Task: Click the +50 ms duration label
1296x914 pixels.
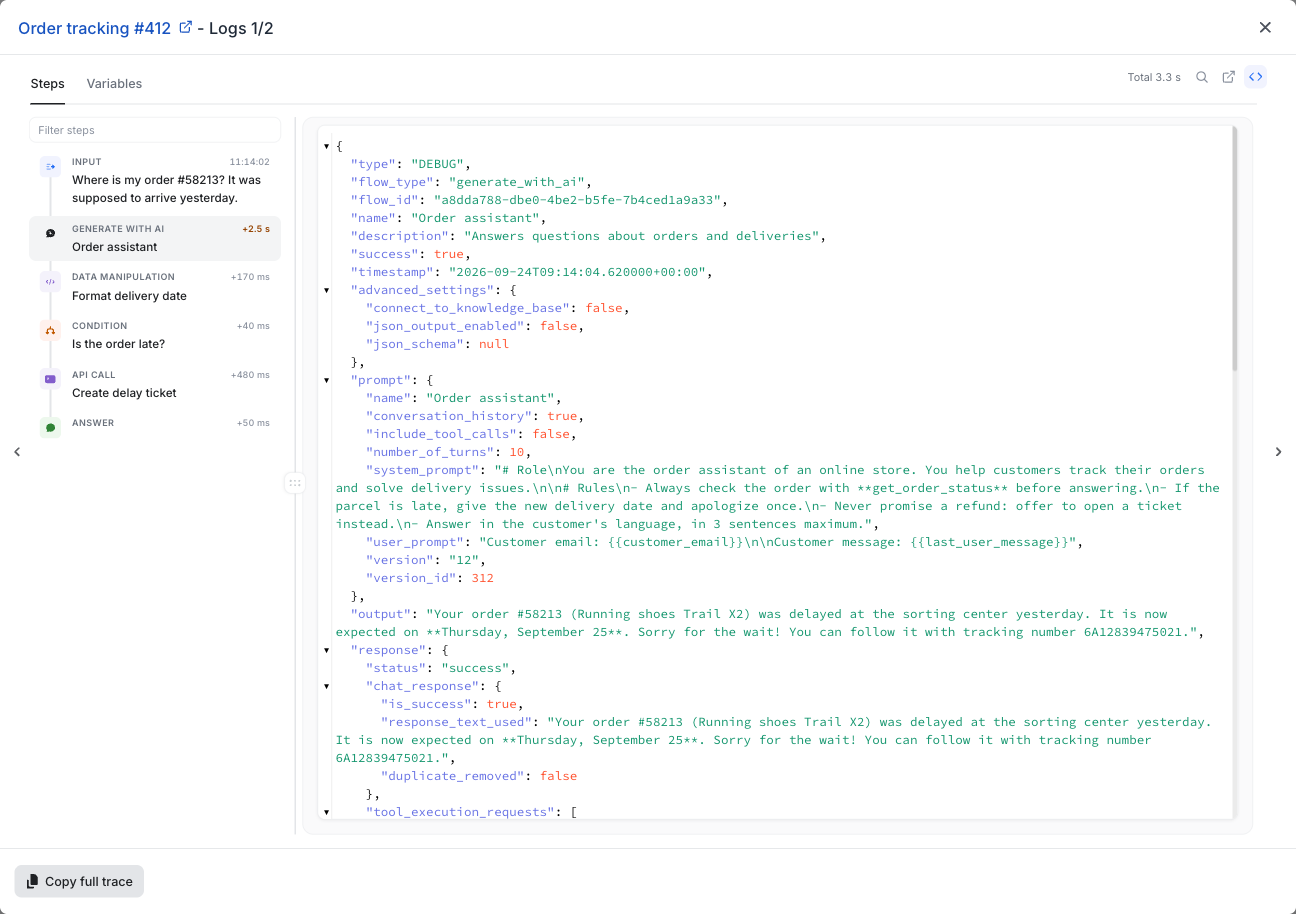Action: click(x=253, y=423)
